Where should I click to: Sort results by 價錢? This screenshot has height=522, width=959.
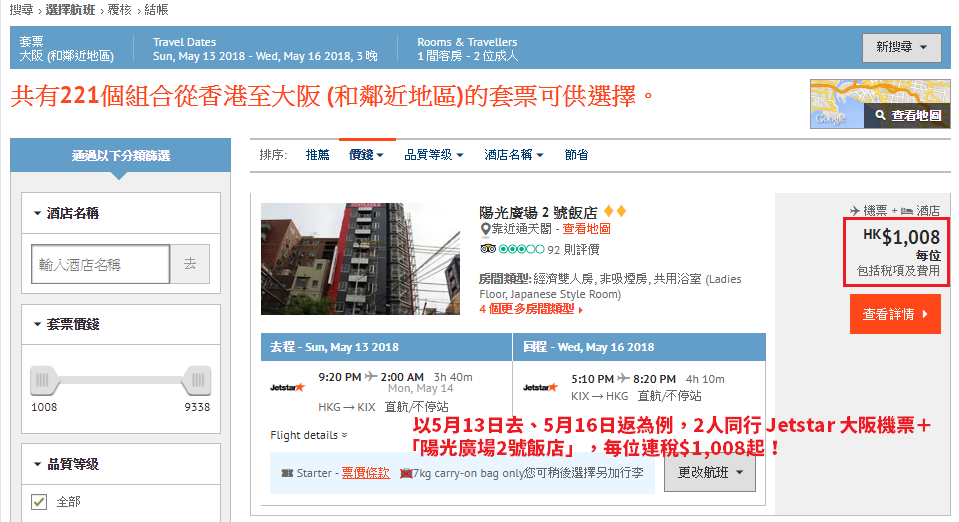click(x=366, y=155)
